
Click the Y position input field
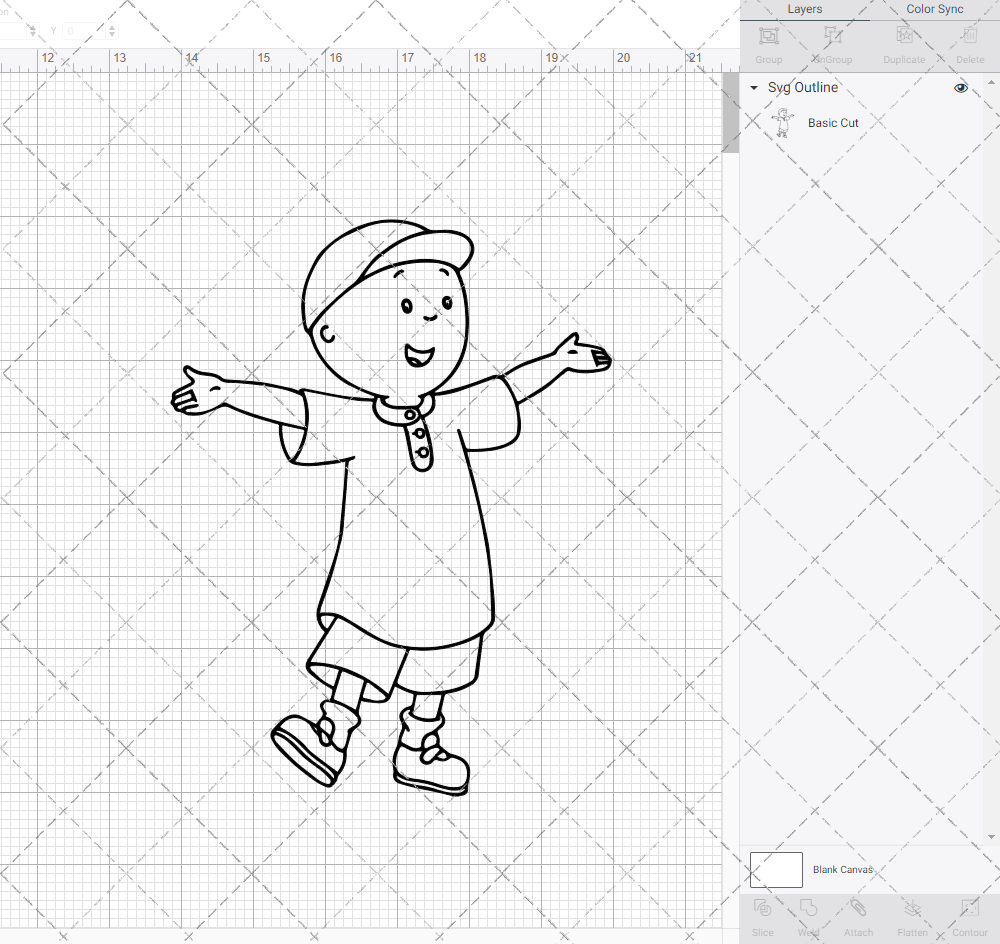point(84,31)
